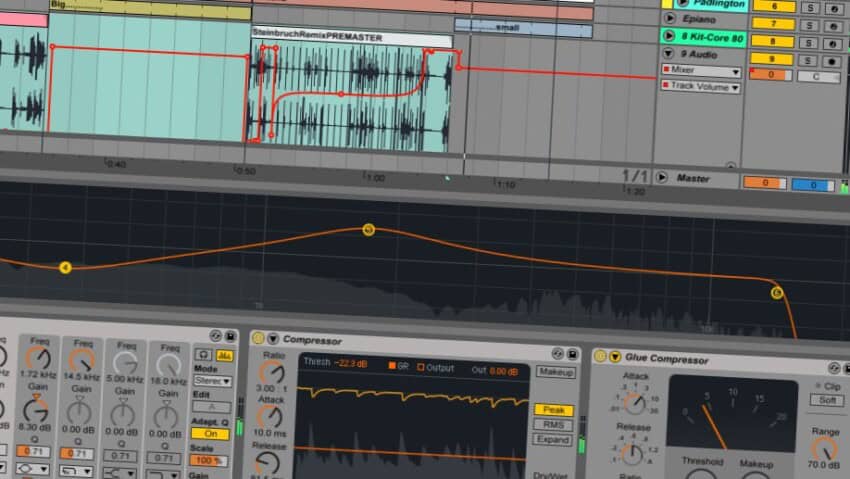Unfold the 8 Kit-Core 80 track
Screen dimensions: 850x479
[x=669, y=36]
